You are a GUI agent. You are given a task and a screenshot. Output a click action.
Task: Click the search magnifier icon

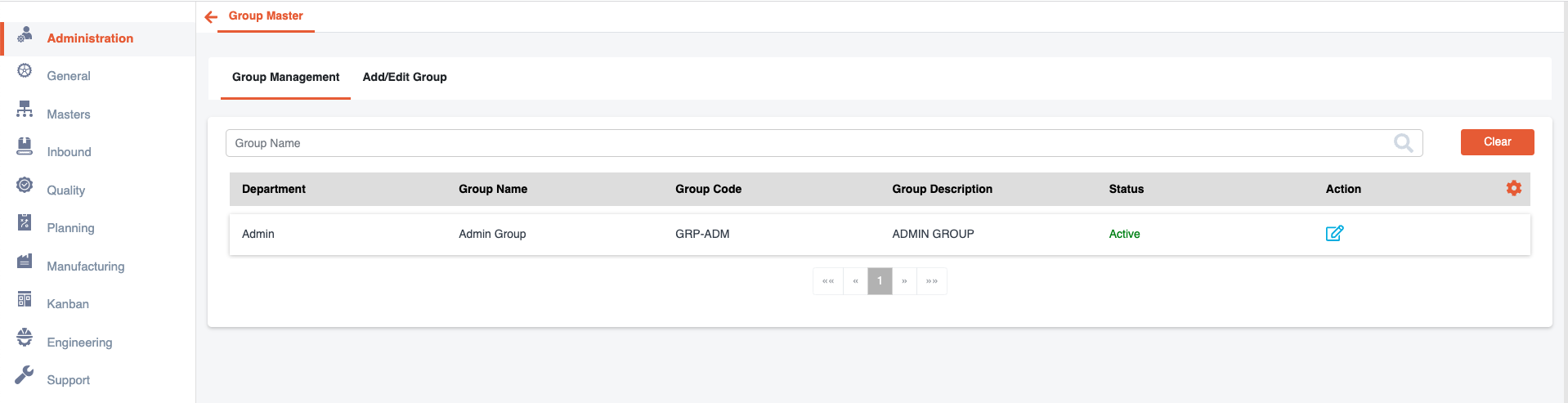1403,143
